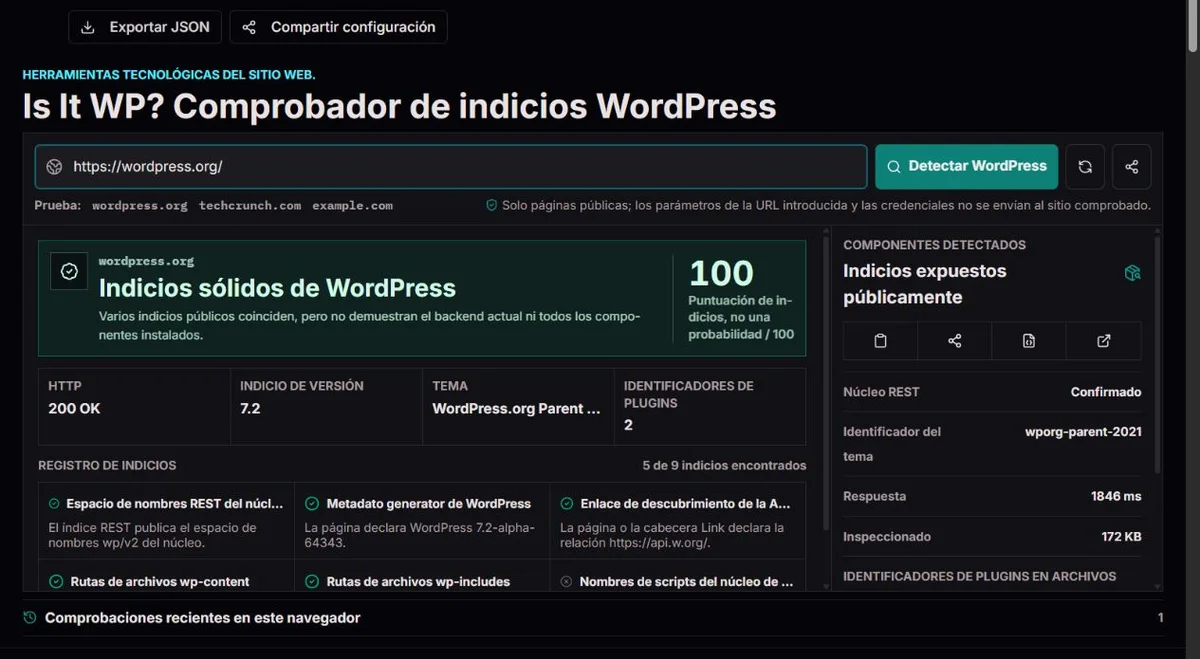
Task: Focus the URL field containing https://wordpress.org/
Action: click(x=451, y=167)
